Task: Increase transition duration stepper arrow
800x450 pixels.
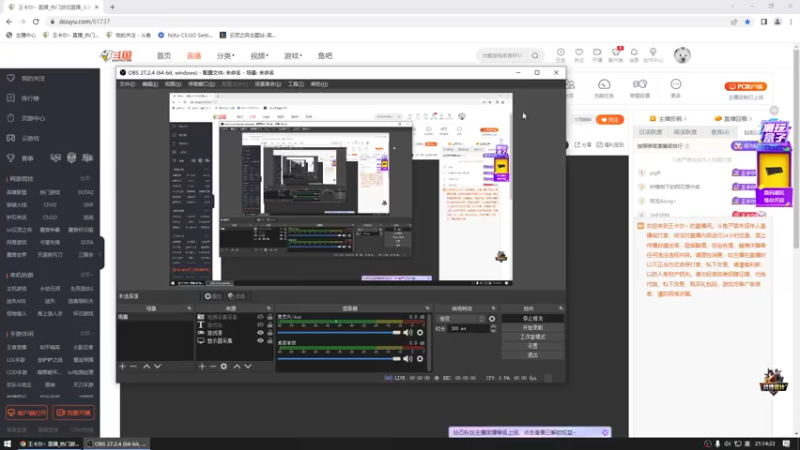Action: pos(493,327)
